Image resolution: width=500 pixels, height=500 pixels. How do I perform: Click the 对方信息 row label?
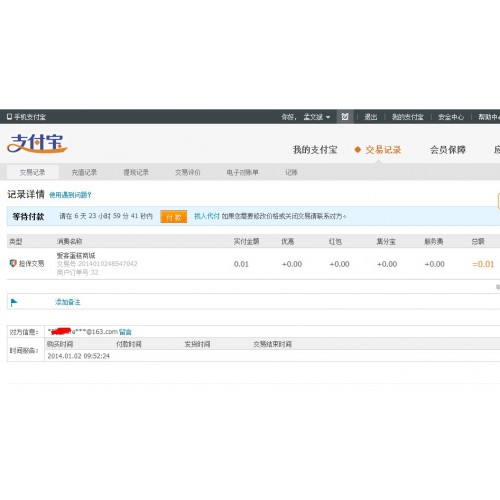pyautogui.click(x=24, y=332)
